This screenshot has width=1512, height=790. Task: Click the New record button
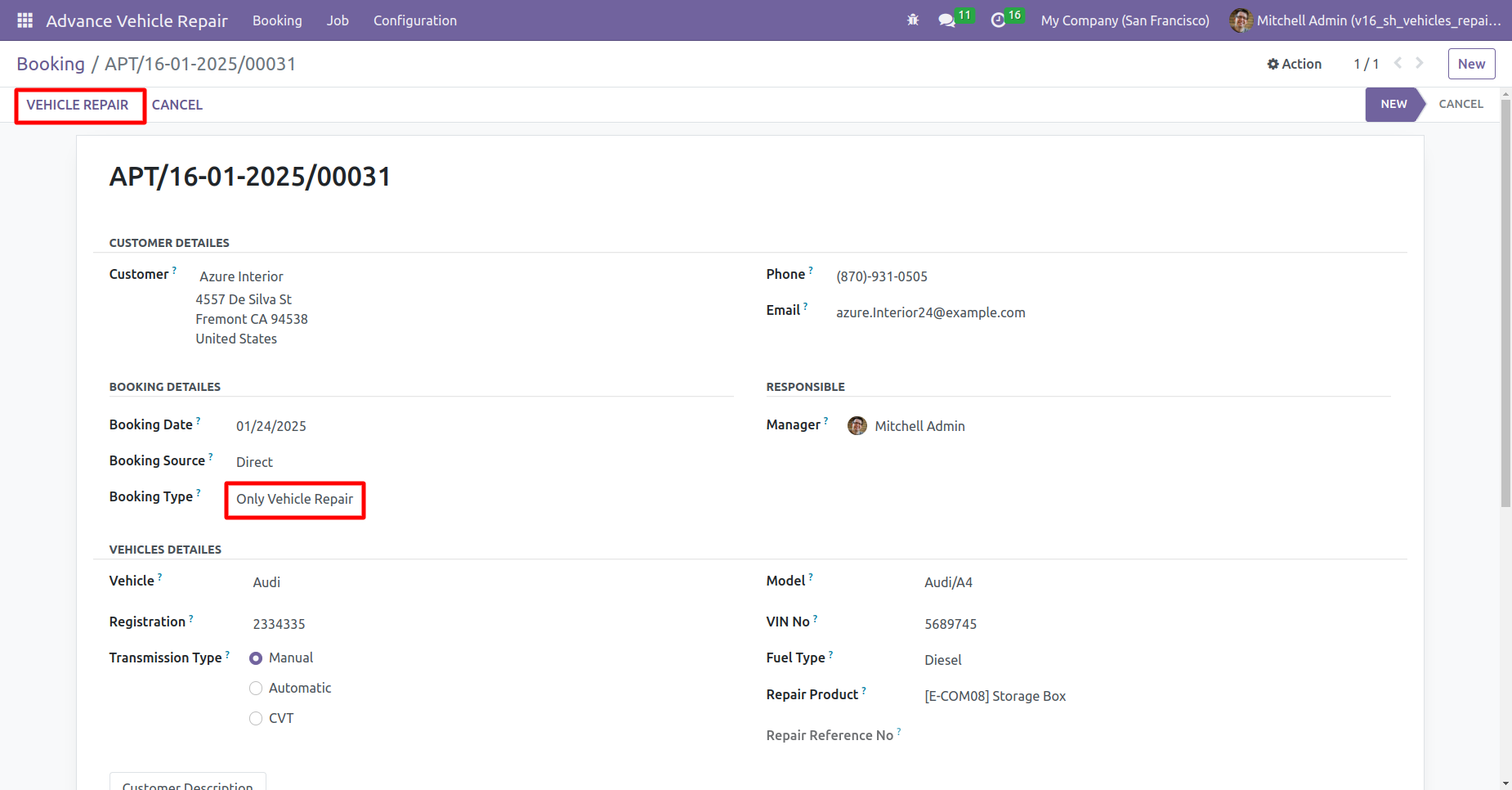(1471, 64)
